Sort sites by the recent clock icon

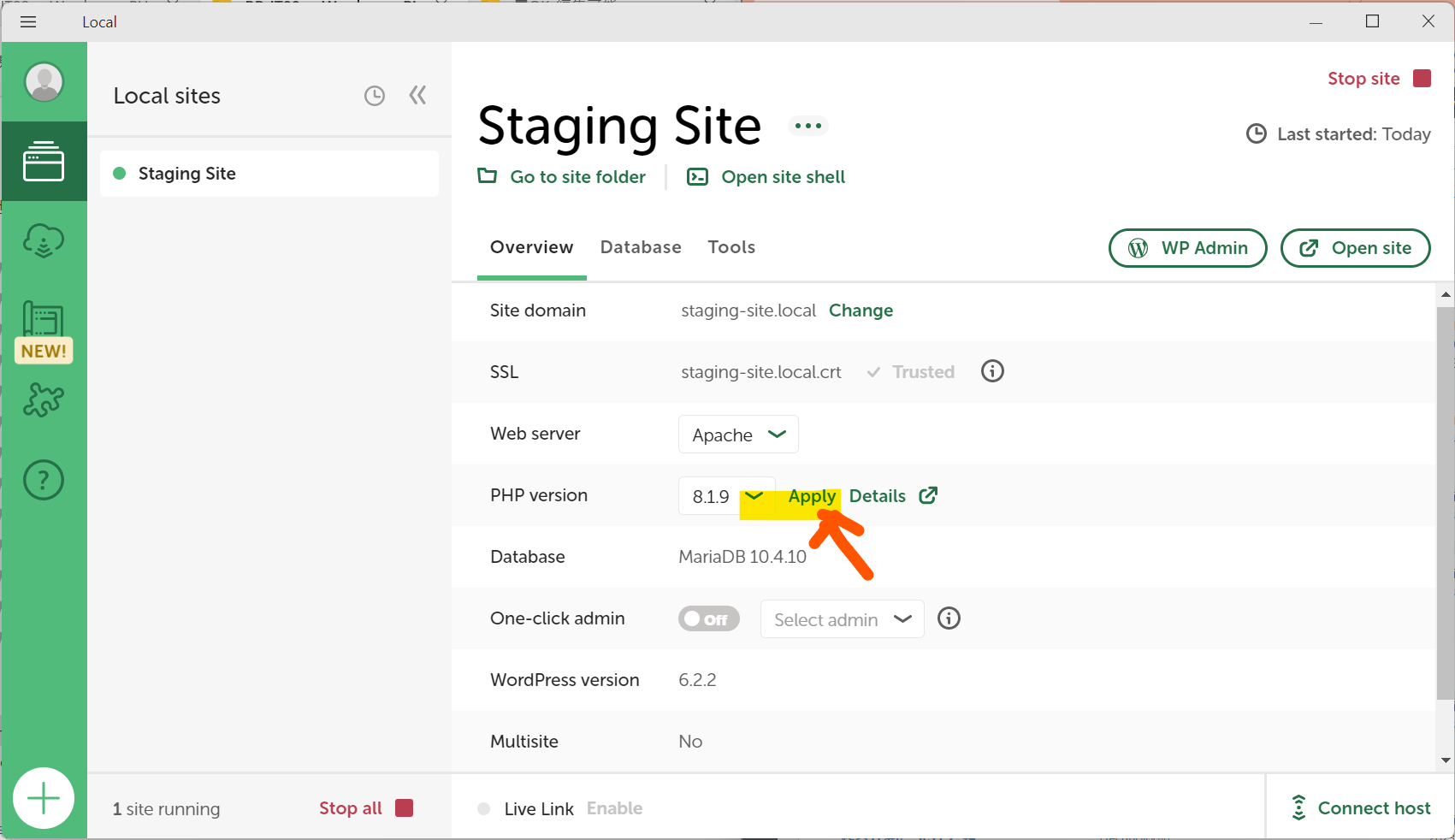pos(375,96)
